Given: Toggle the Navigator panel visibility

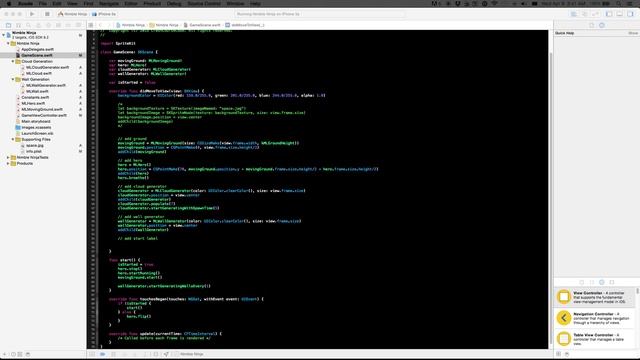Looking at the screenshot, I should (609, 14).
